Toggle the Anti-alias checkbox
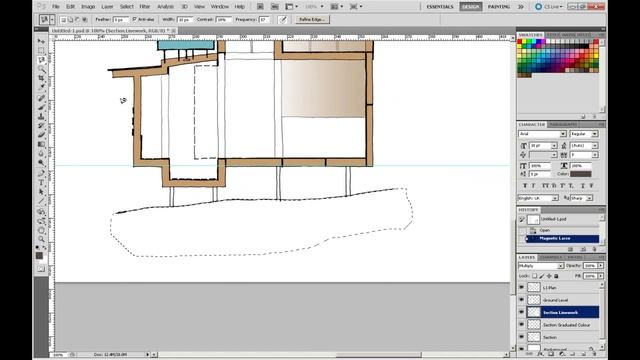 click(134, 19)
